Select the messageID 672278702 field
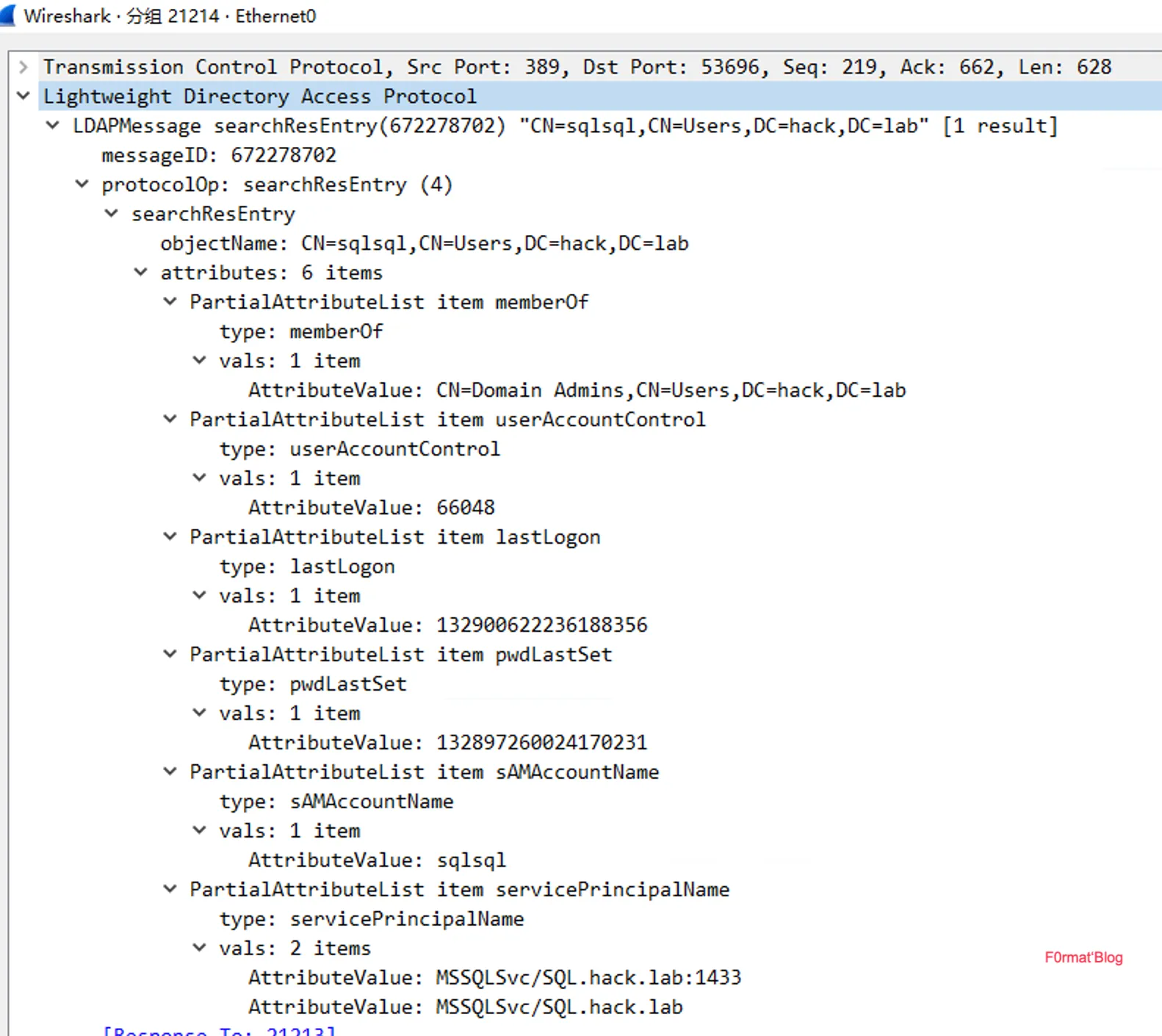The image size is (1162, 1036). coord(218,155)
